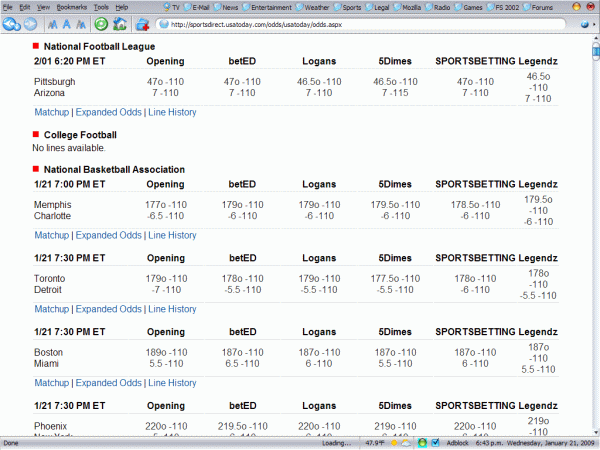This screenshot has height=450, width=600.
Task: Open the Edit menu
Action: click(25, 7)
